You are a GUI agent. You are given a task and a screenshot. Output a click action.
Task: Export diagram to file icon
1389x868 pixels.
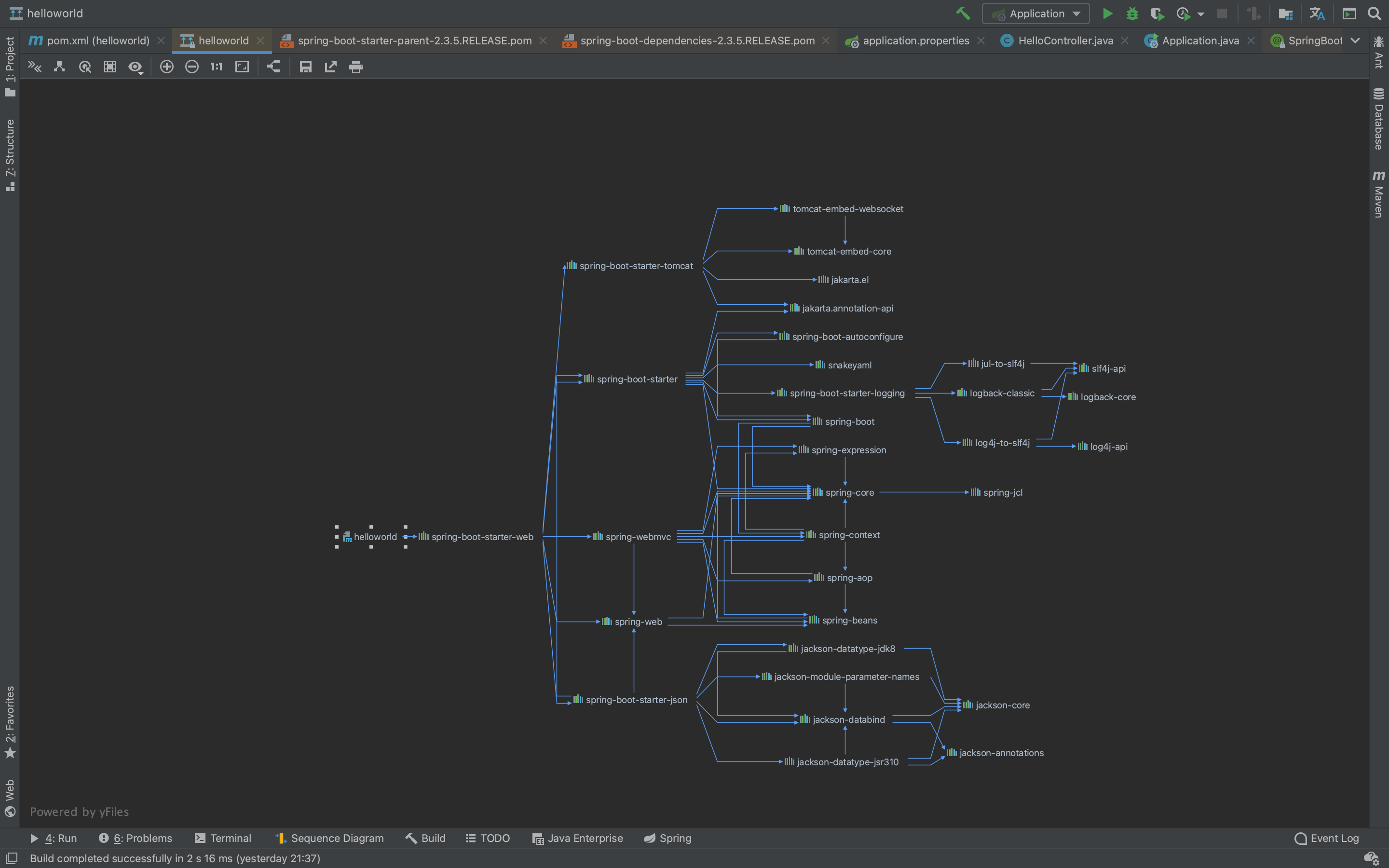tap(330, 67)
